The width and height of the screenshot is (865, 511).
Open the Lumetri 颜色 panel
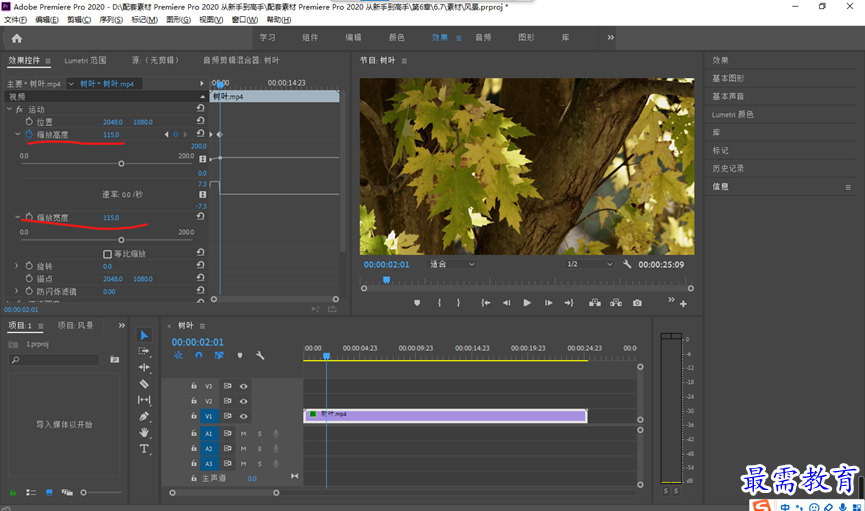733,115
